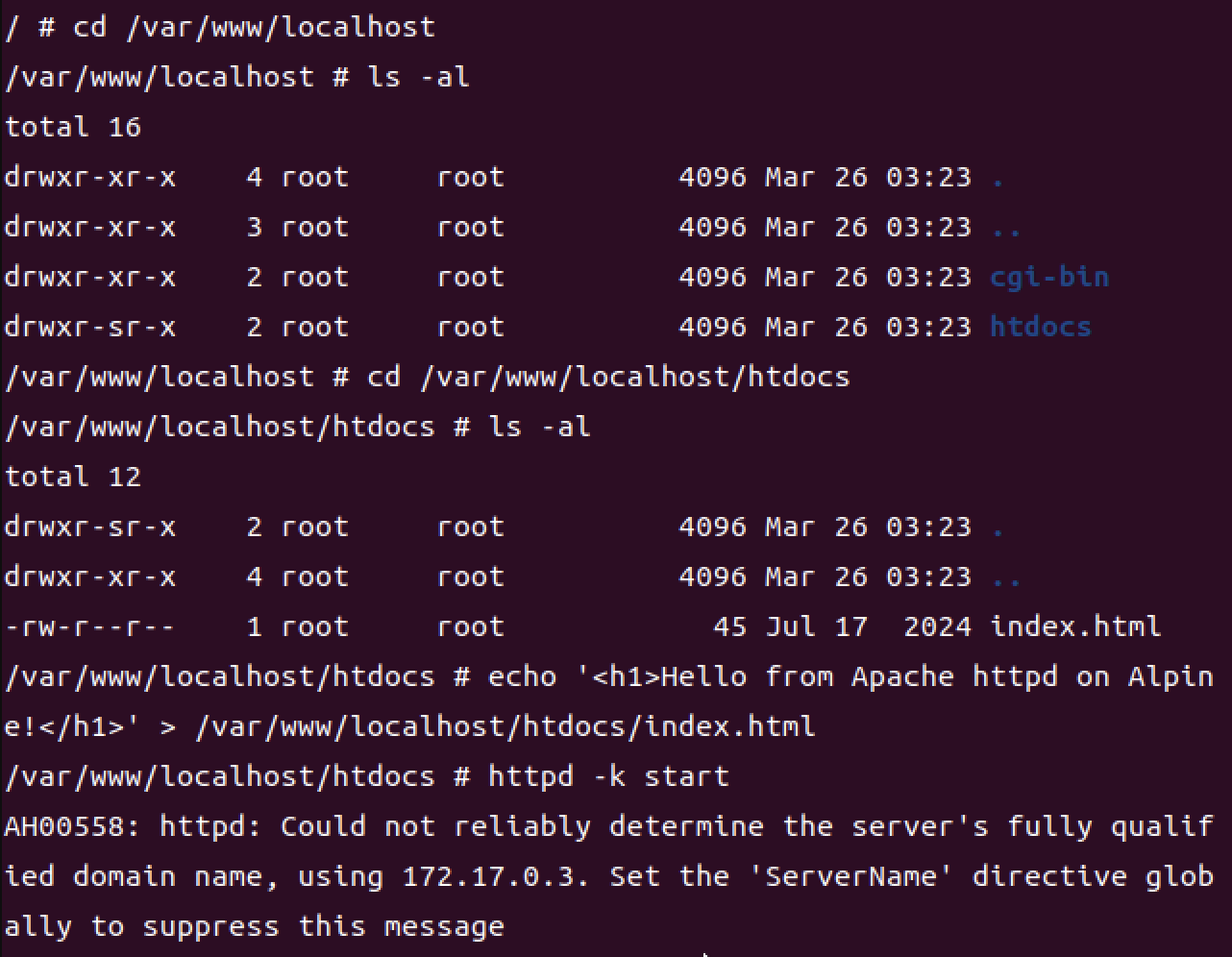The image size is (1232, 957).
Task: Click the second 'ls -al' command in htdocs
Action: click(x=540, y=427)
